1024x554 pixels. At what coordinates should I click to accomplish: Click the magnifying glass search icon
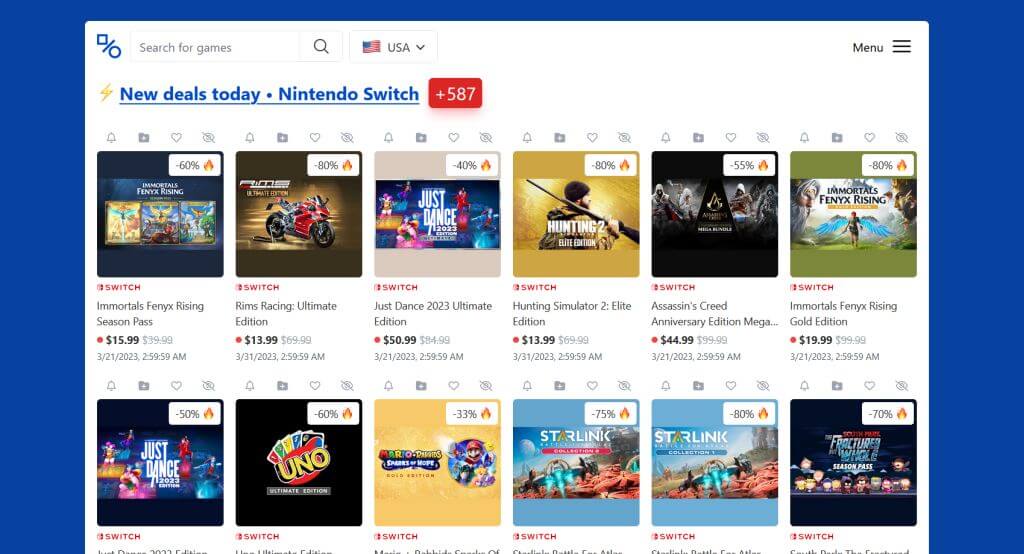pos(321,46)
